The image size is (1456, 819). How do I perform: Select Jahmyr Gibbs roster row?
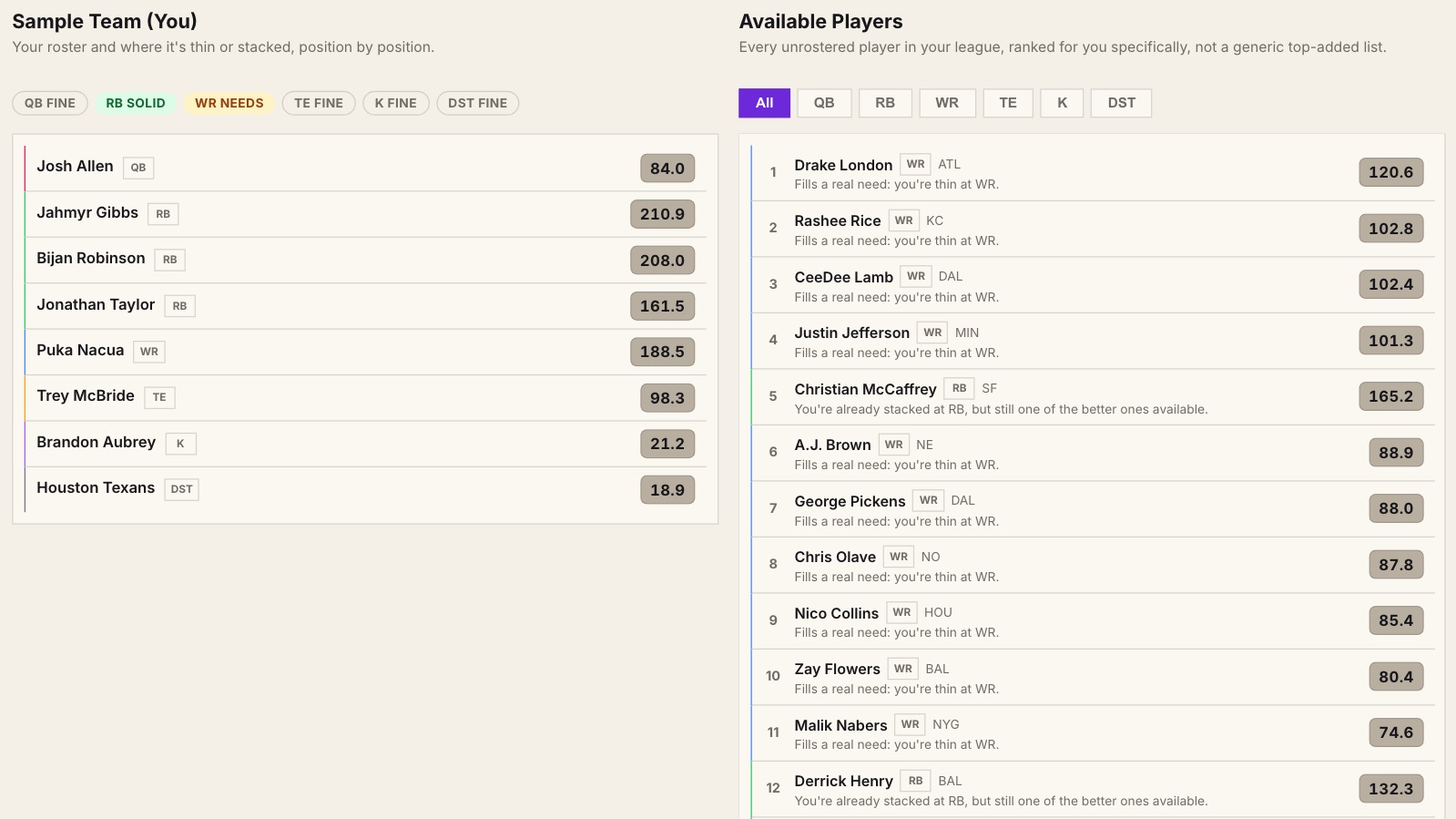[x=365, y=214]
